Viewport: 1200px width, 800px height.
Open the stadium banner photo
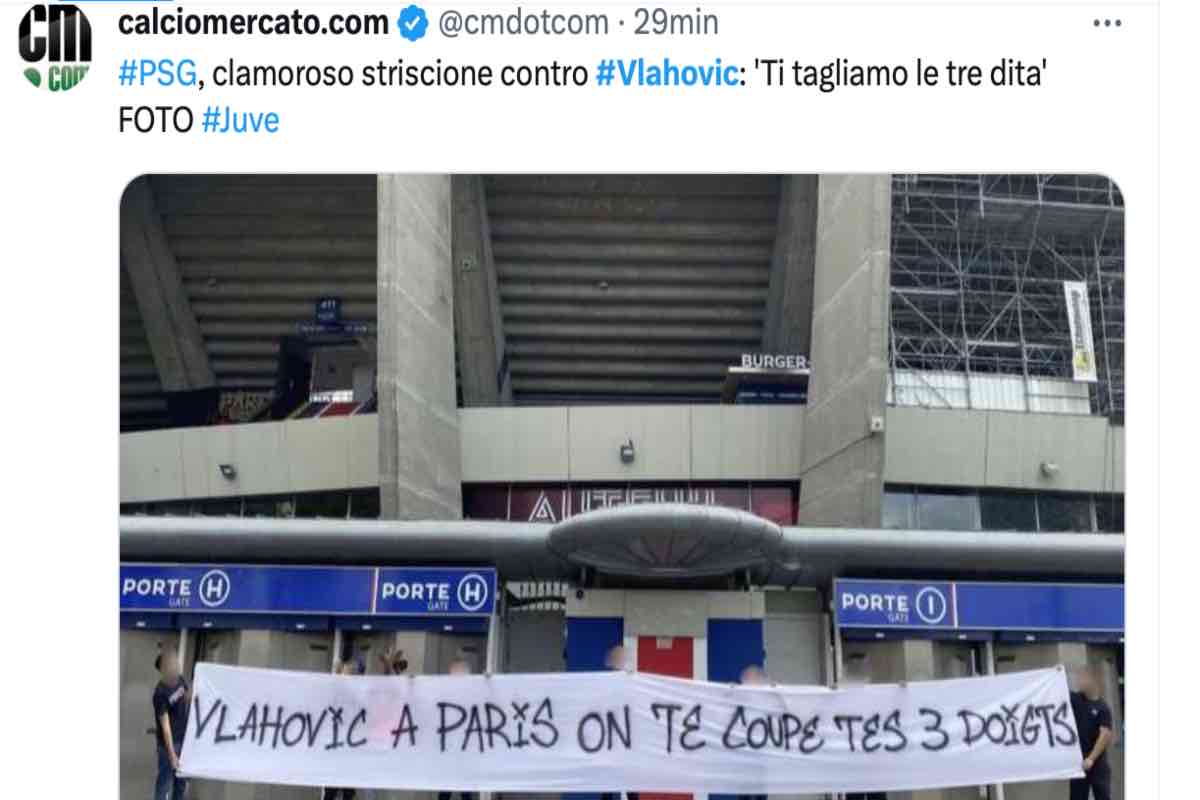[x=621, y=487]
